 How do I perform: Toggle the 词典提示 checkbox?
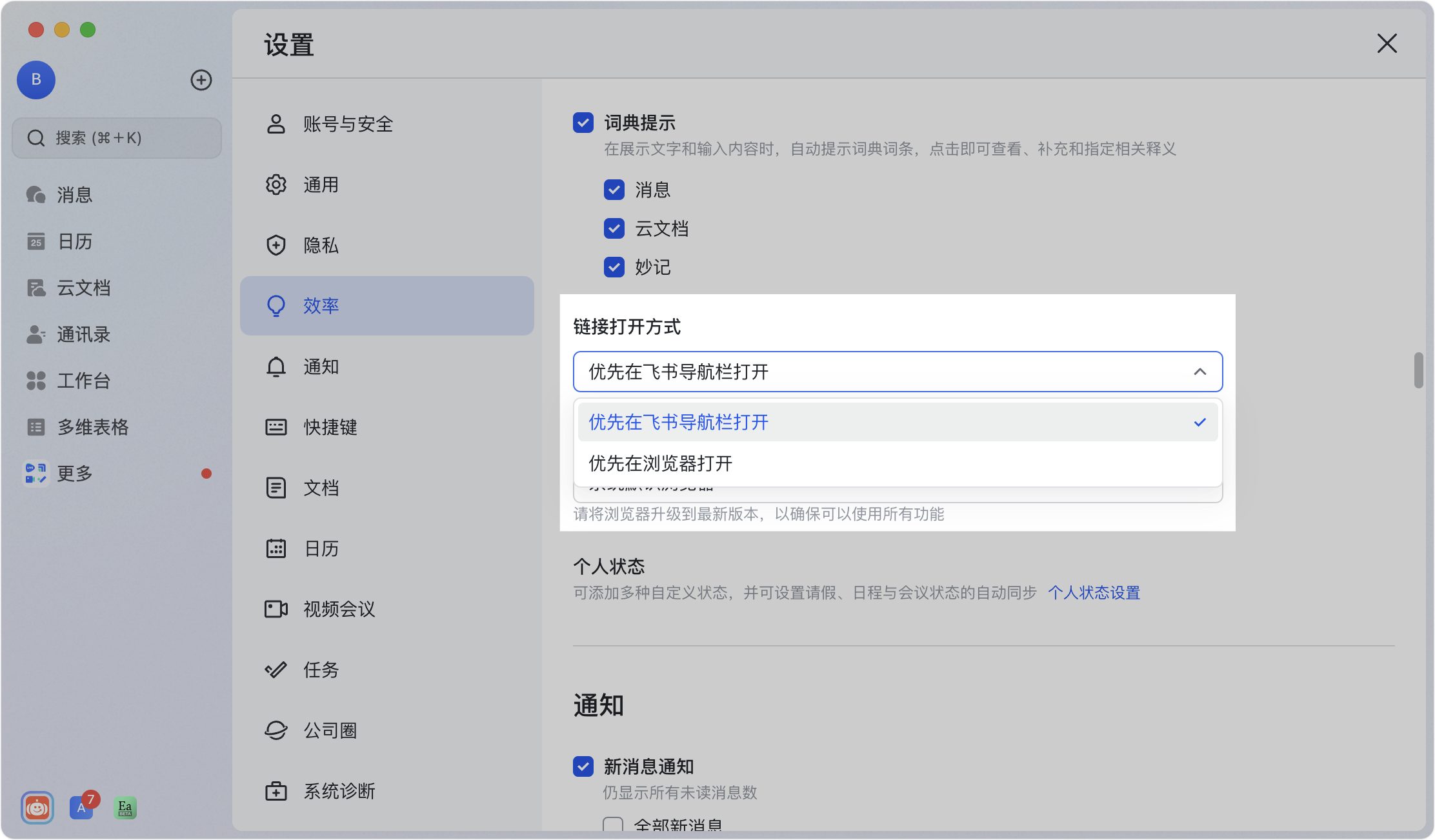(583, 123)
